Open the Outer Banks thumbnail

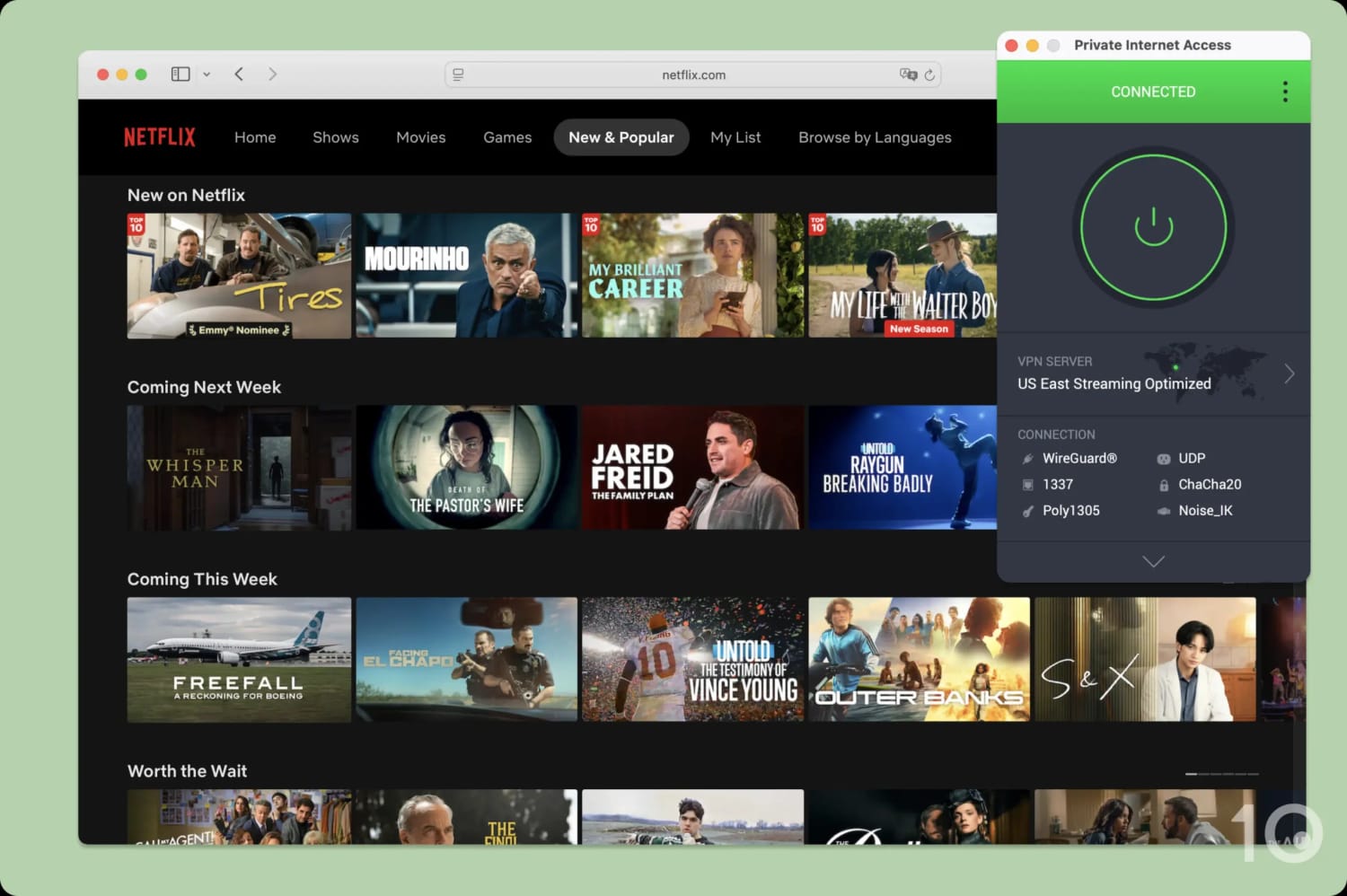[919, 660]
